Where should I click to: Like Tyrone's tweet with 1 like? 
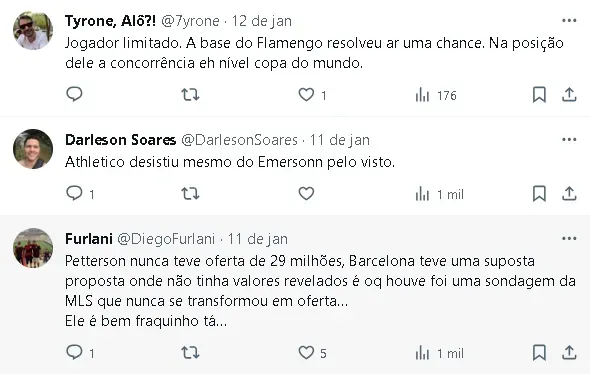pos(306,94)
